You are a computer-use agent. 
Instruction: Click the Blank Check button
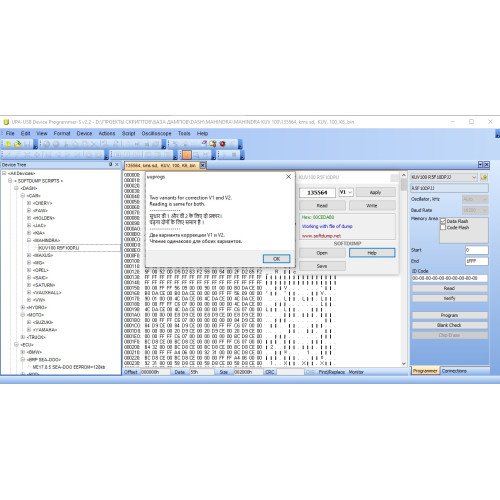pyautogui.click(x=449, y=325)
